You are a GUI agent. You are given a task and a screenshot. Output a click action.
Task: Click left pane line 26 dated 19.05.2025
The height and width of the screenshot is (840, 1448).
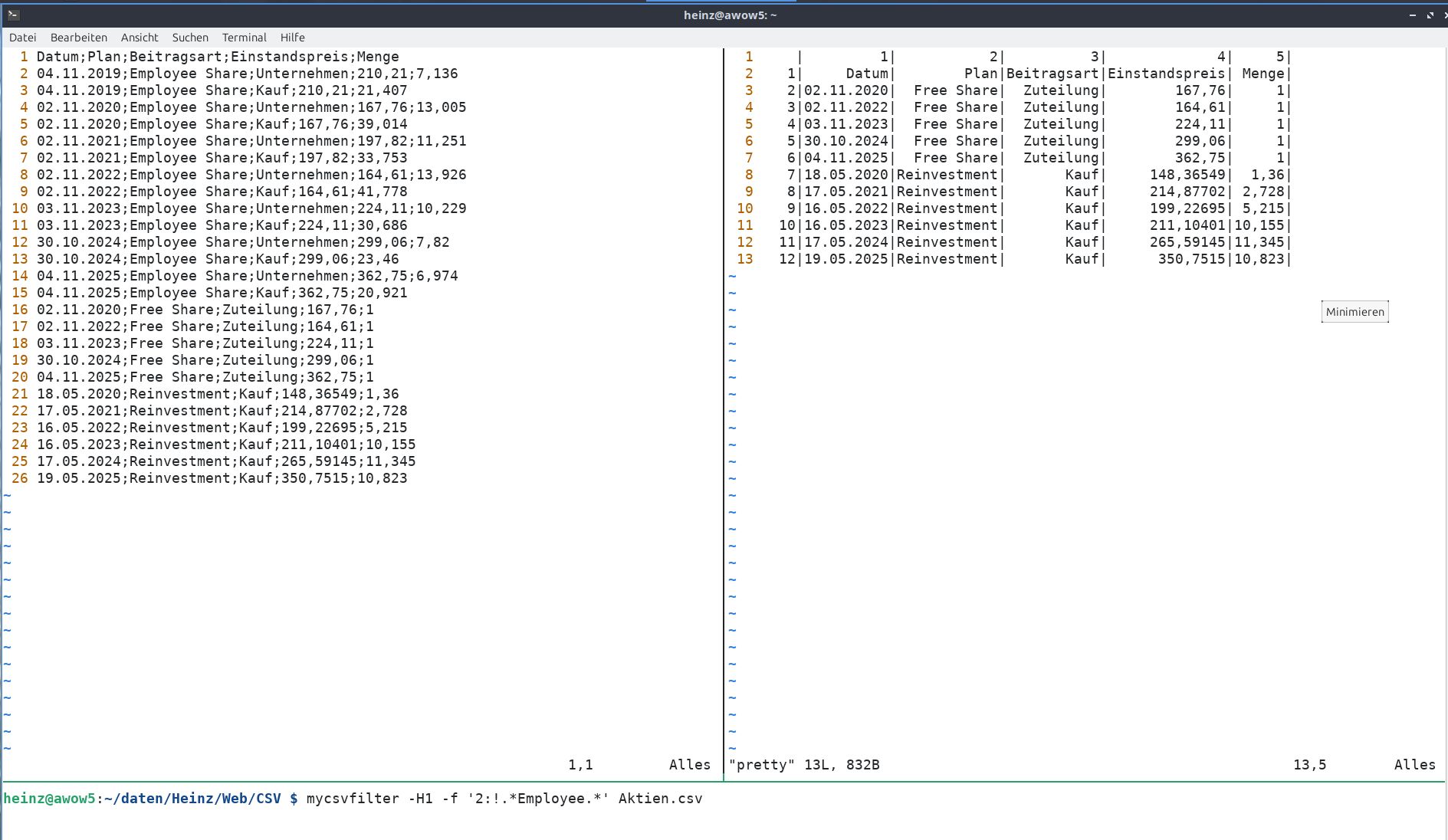222,478
